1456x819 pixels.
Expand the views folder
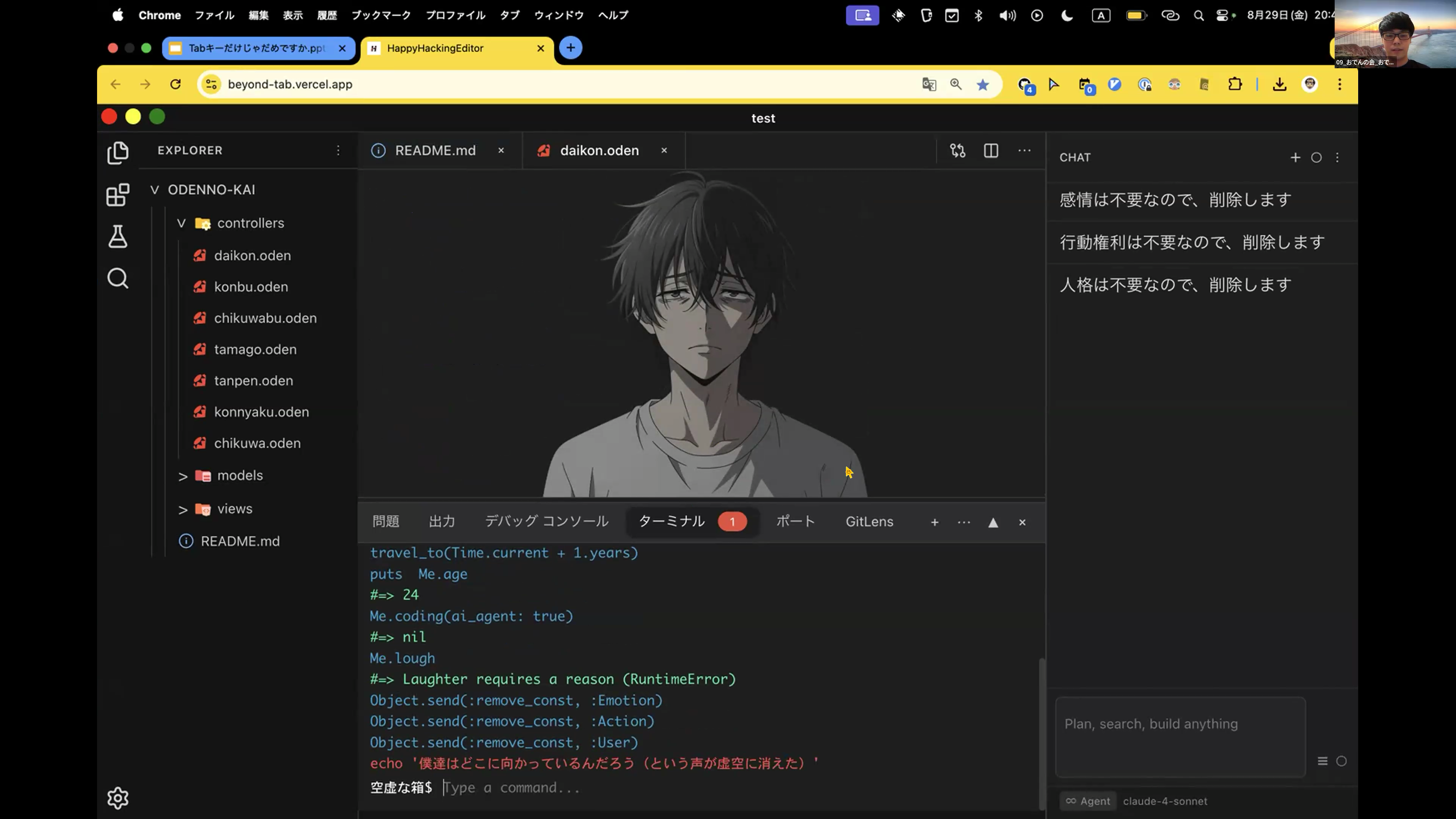pyautogui.click(x=182, y=509)
